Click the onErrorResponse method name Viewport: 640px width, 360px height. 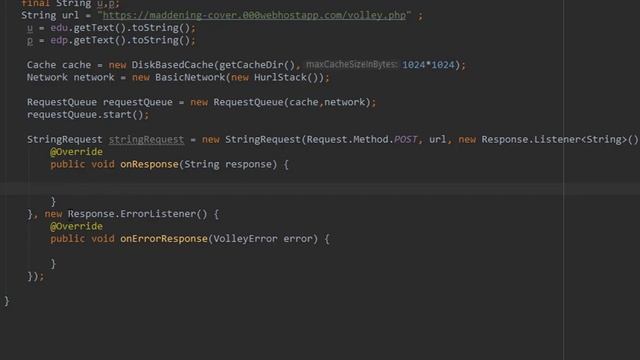164,239
